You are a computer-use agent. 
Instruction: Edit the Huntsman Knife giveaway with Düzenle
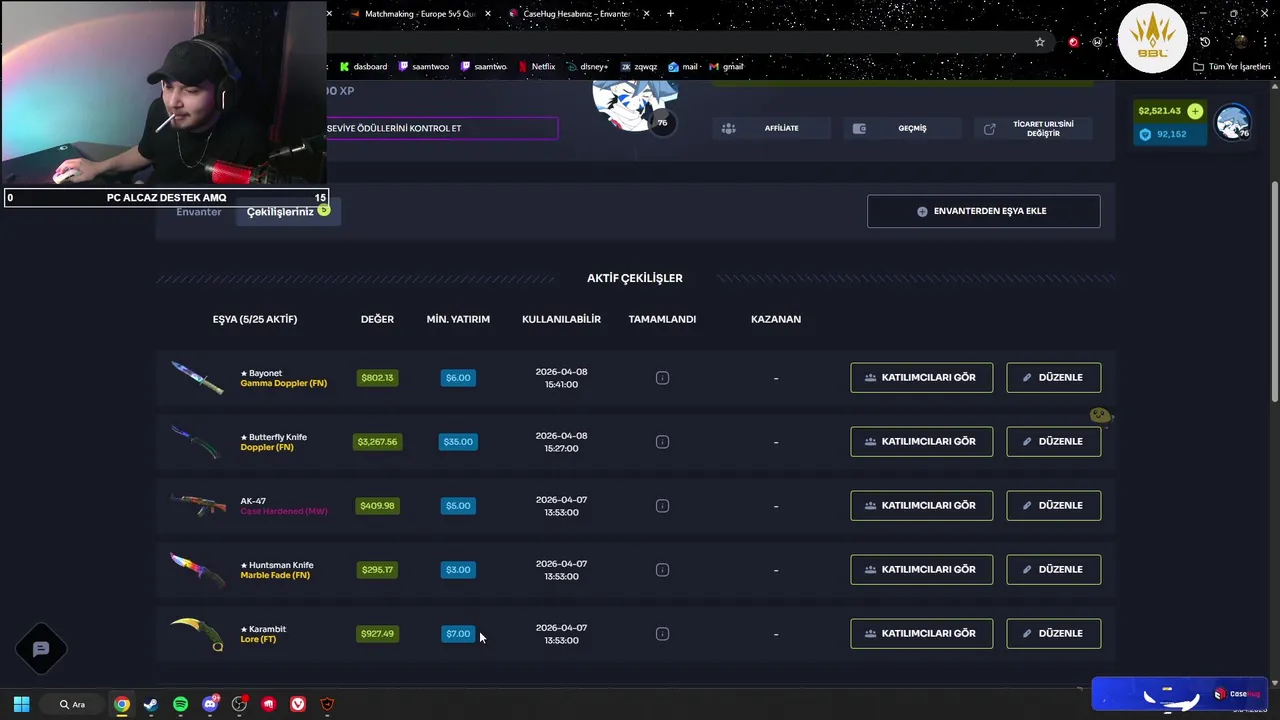1054,570
